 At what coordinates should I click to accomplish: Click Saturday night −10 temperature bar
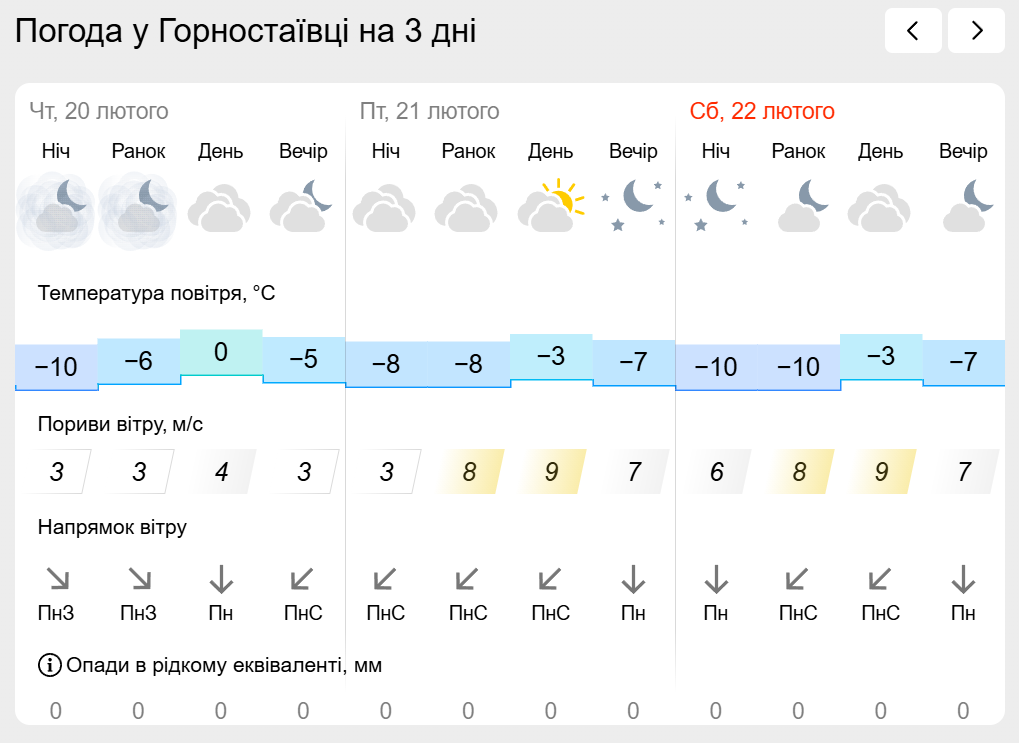point(716,367)
